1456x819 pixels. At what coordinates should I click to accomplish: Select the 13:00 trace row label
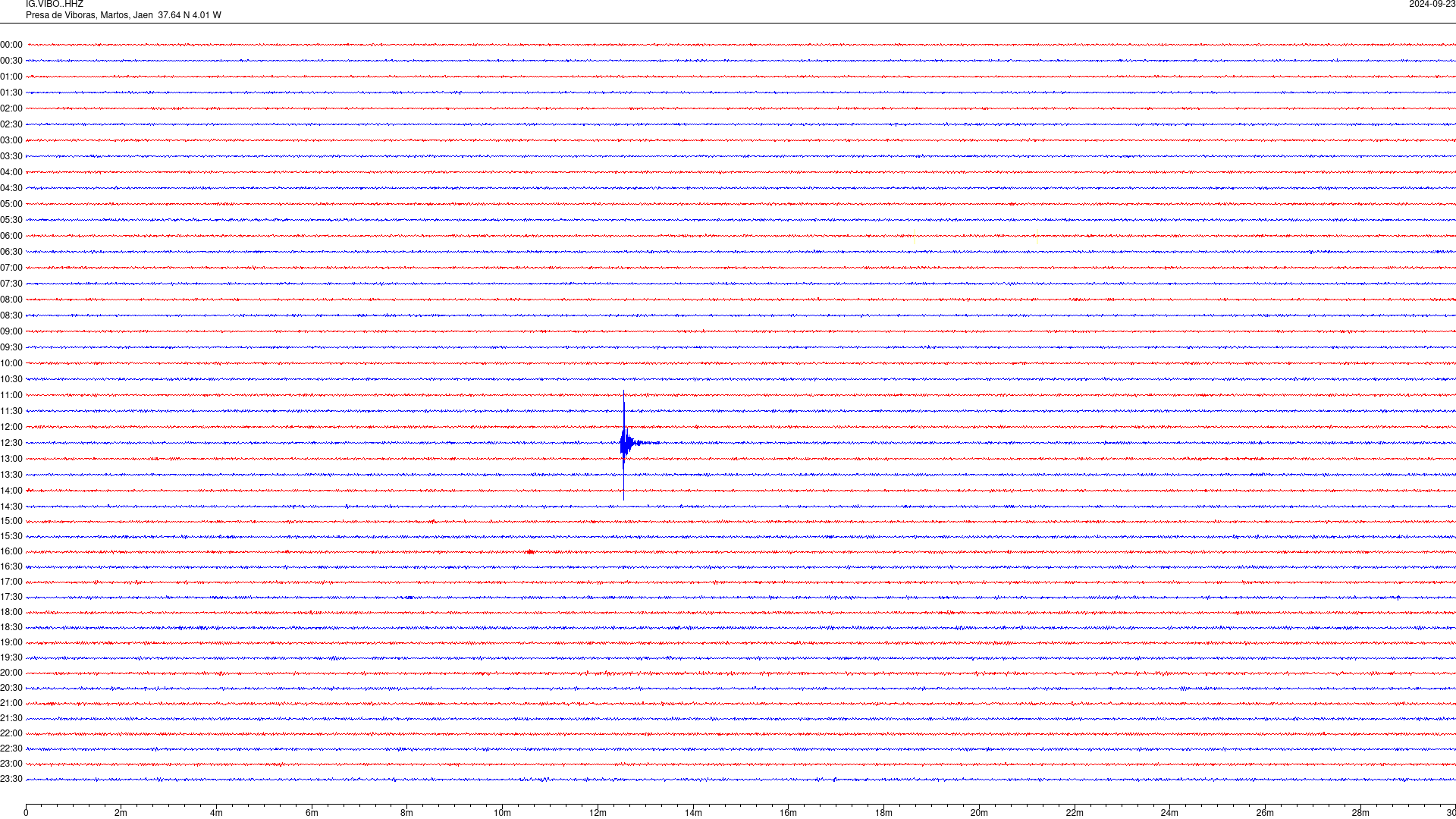pyautogui.click(x=11, y=459)
